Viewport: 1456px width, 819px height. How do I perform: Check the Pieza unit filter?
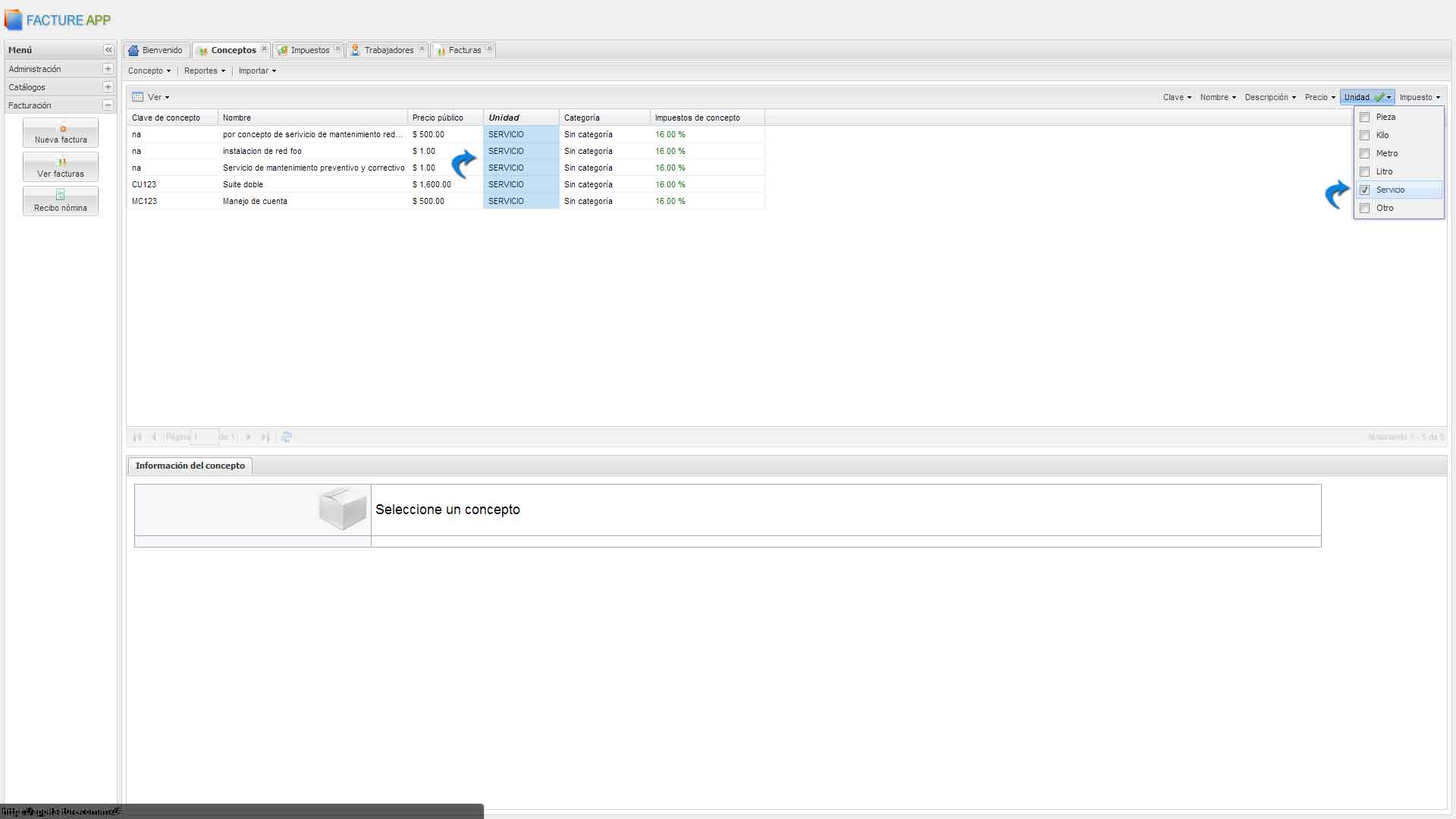pos(1365,118)
